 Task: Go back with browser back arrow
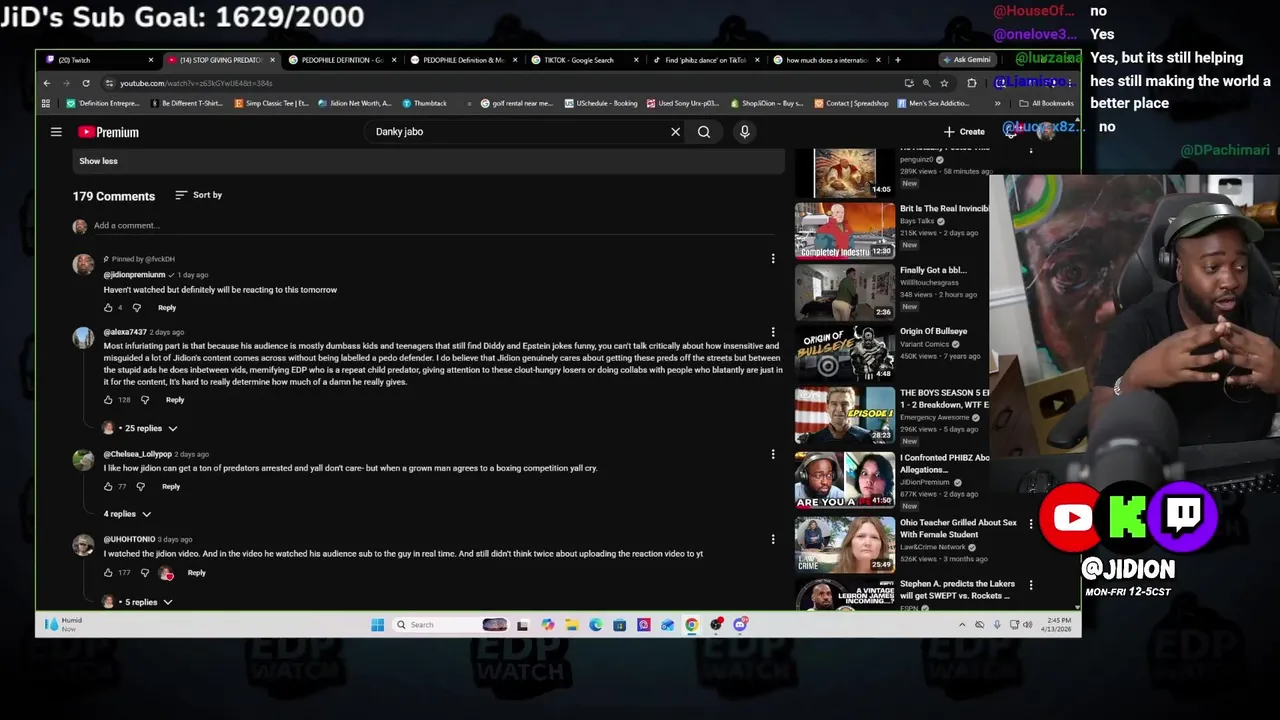pos(47,83)
